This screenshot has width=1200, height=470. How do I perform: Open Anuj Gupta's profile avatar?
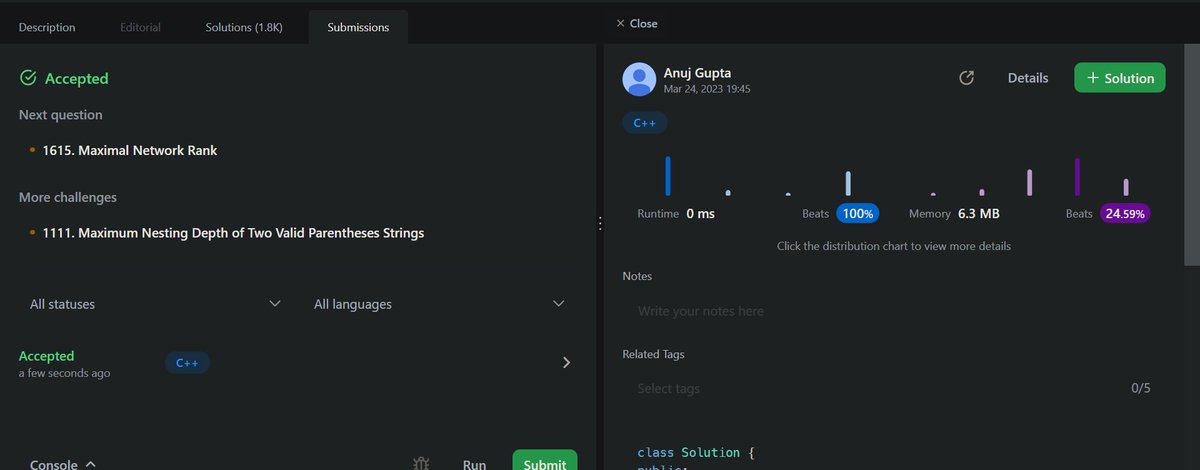coord(639,79)
